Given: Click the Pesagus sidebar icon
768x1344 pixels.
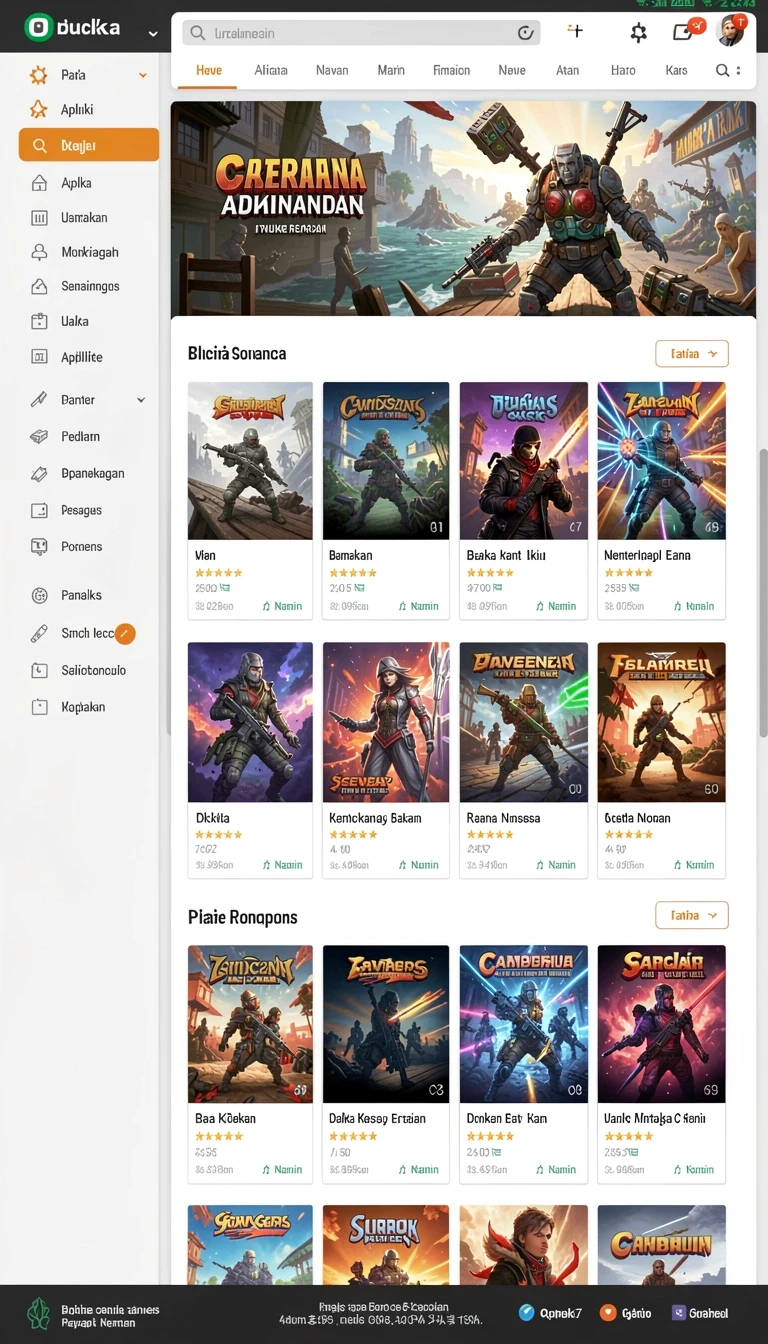Looking at the screenshot, I should pyautogui.click(x=40, y=510).
